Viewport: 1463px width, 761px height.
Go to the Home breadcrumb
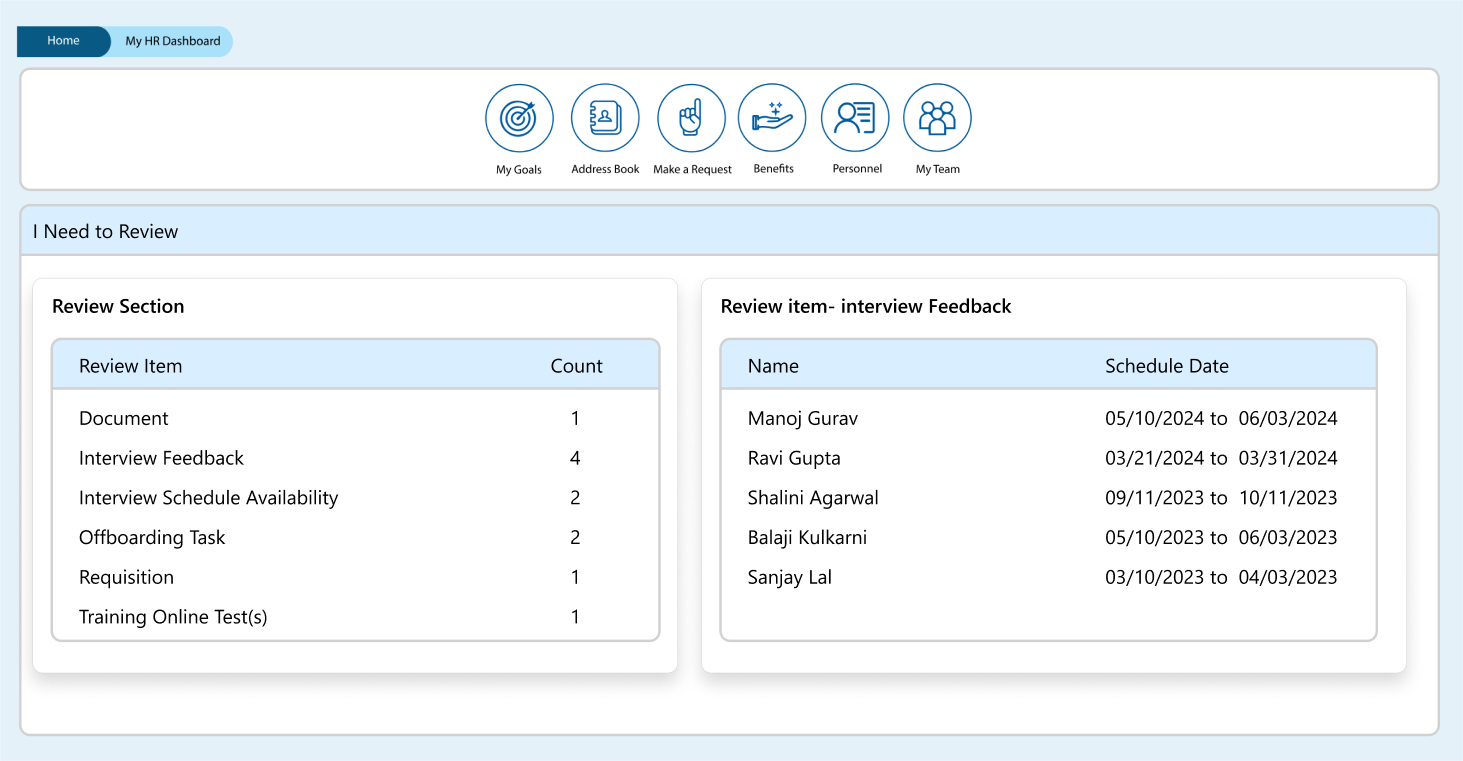click(63, 41)
